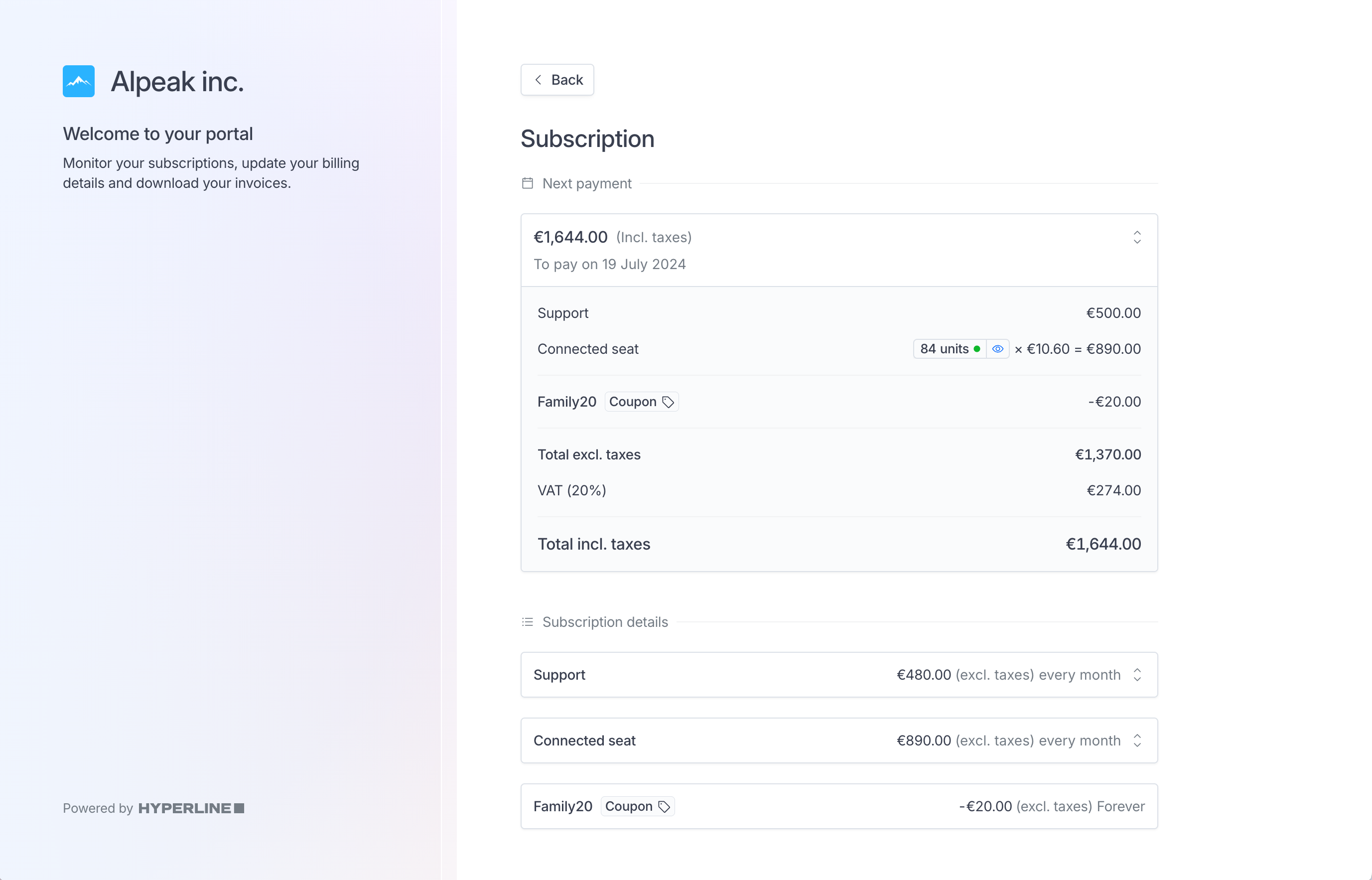Click the Alpeak mountain logo icon

tap(79, 81)
